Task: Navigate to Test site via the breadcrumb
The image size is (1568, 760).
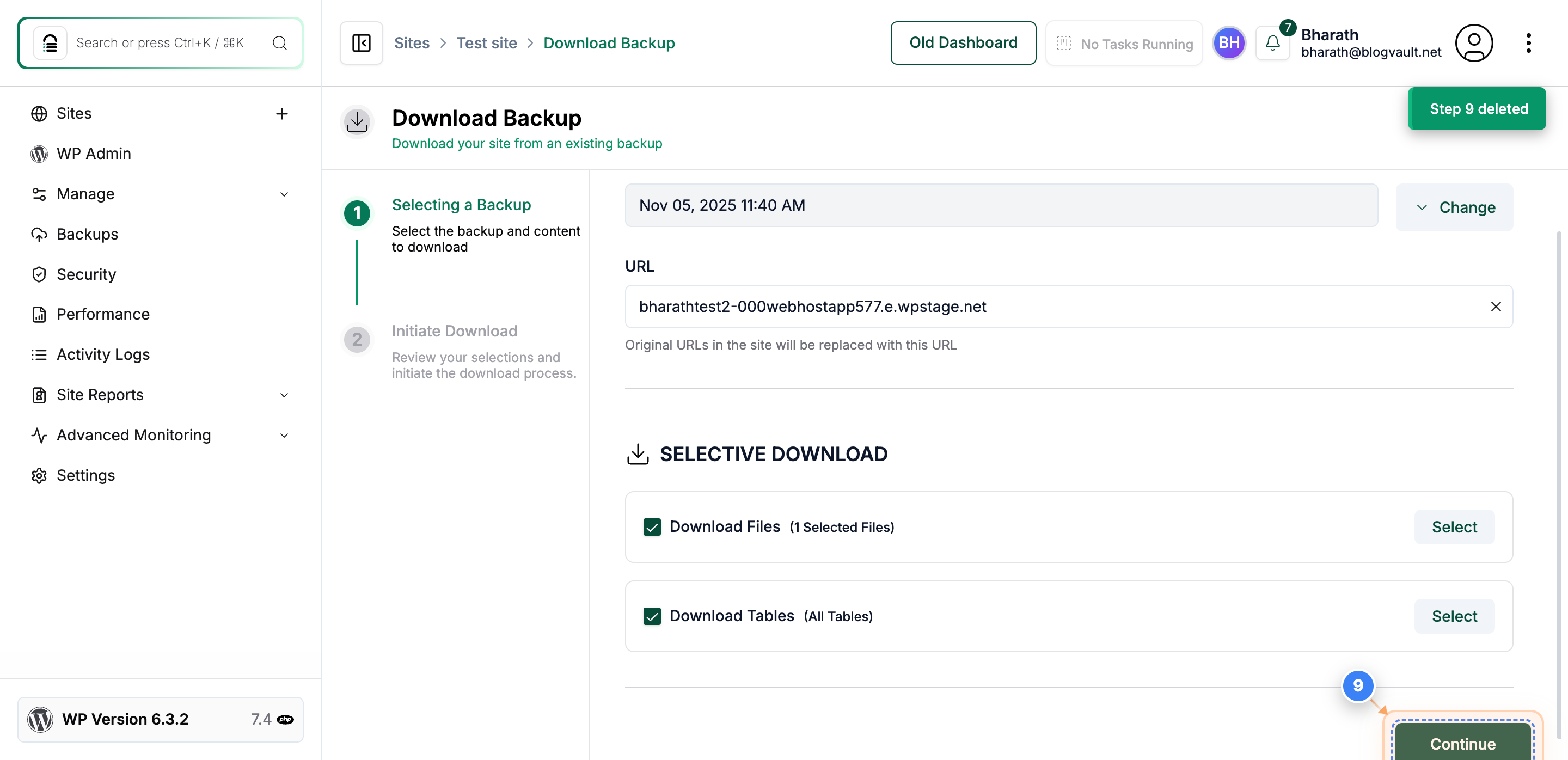Action: click(486, 42)
